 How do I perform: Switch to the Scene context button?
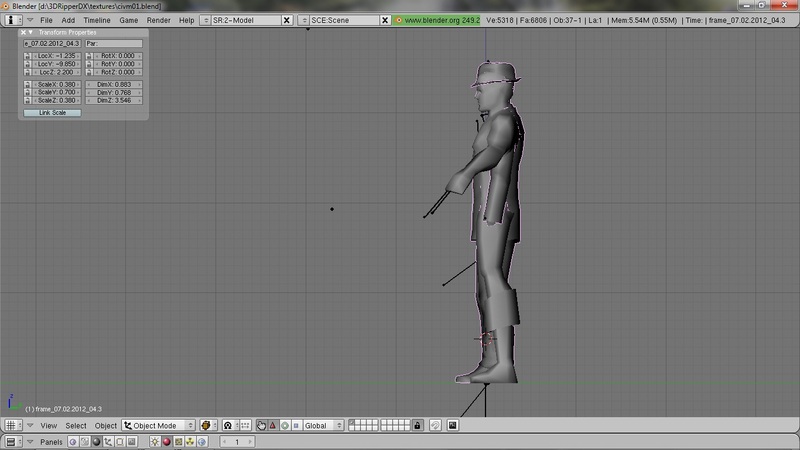point(132,441)
